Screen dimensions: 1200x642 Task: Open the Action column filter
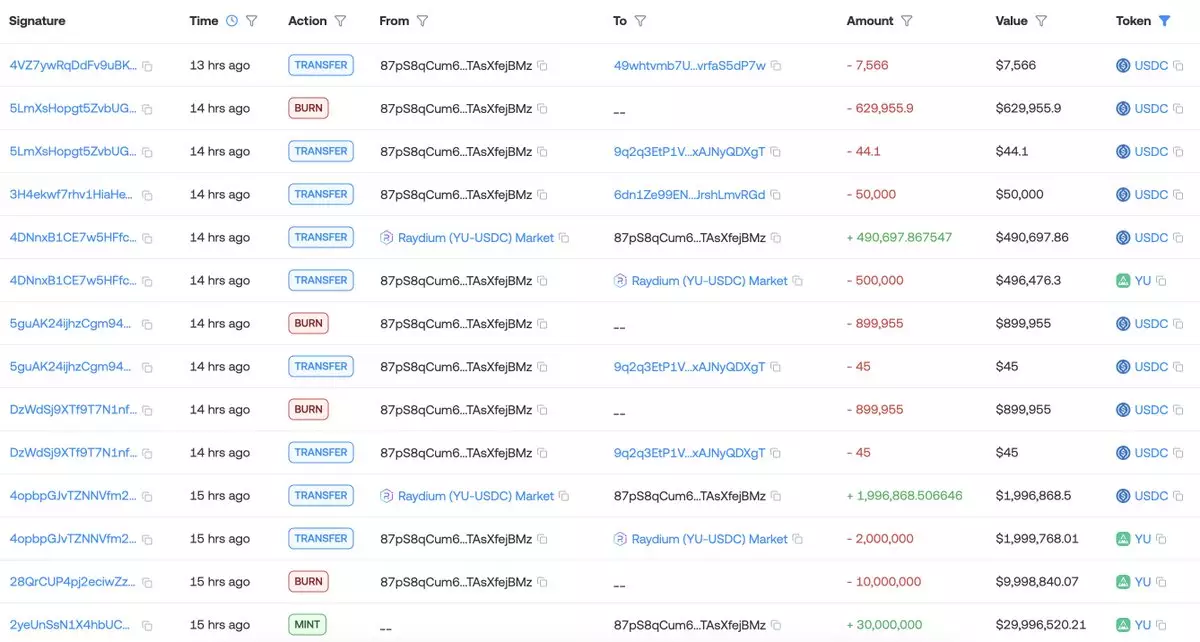click(341, 21)
